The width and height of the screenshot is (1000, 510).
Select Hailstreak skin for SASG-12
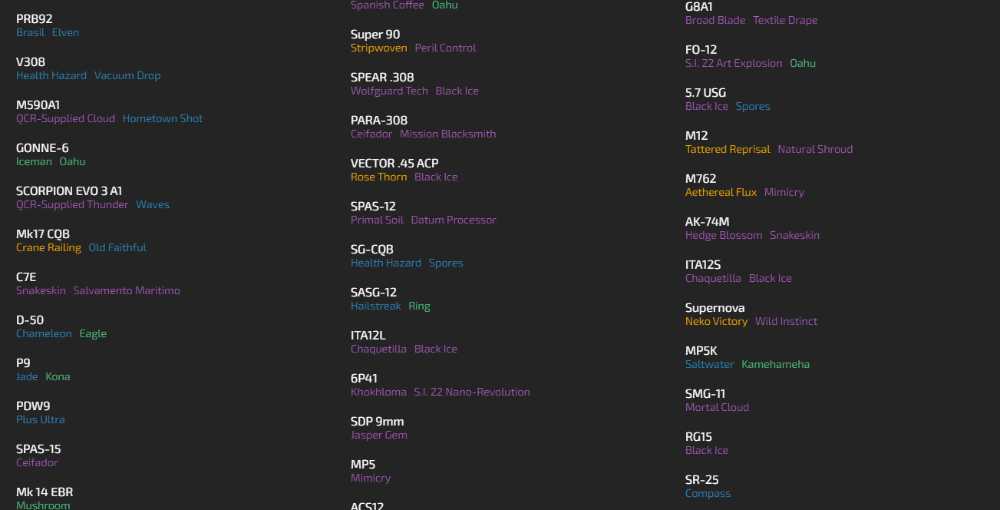[376, 306]
